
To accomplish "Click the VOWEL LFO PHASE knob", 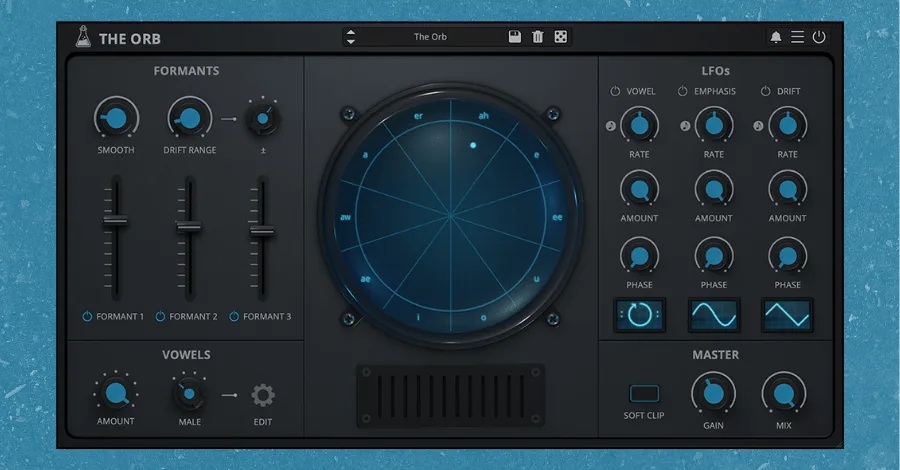I will [639, 256].
